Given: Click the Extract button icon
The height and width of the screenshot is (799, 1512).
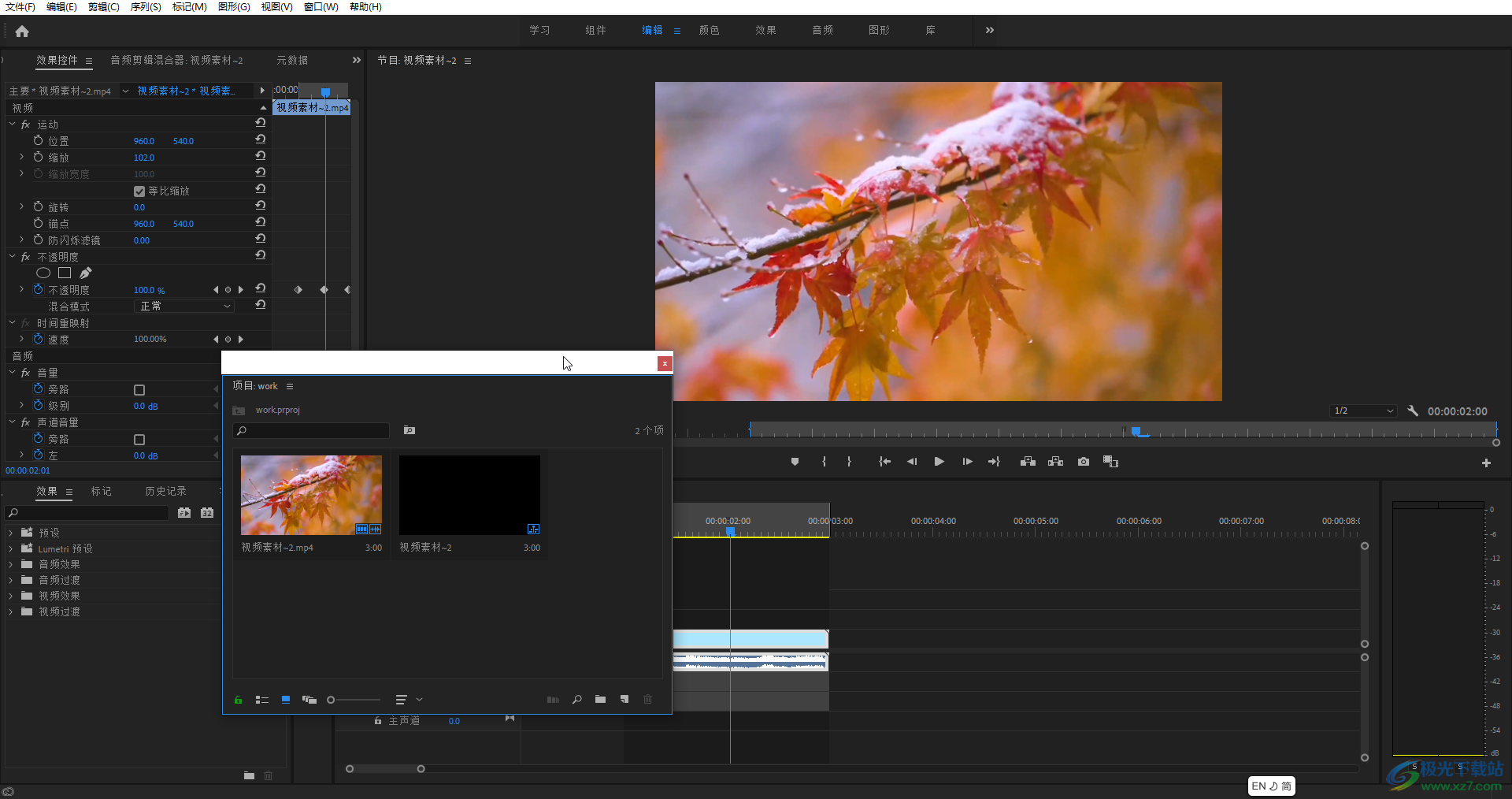Looking at the screenshot, I should point(1055,462).
